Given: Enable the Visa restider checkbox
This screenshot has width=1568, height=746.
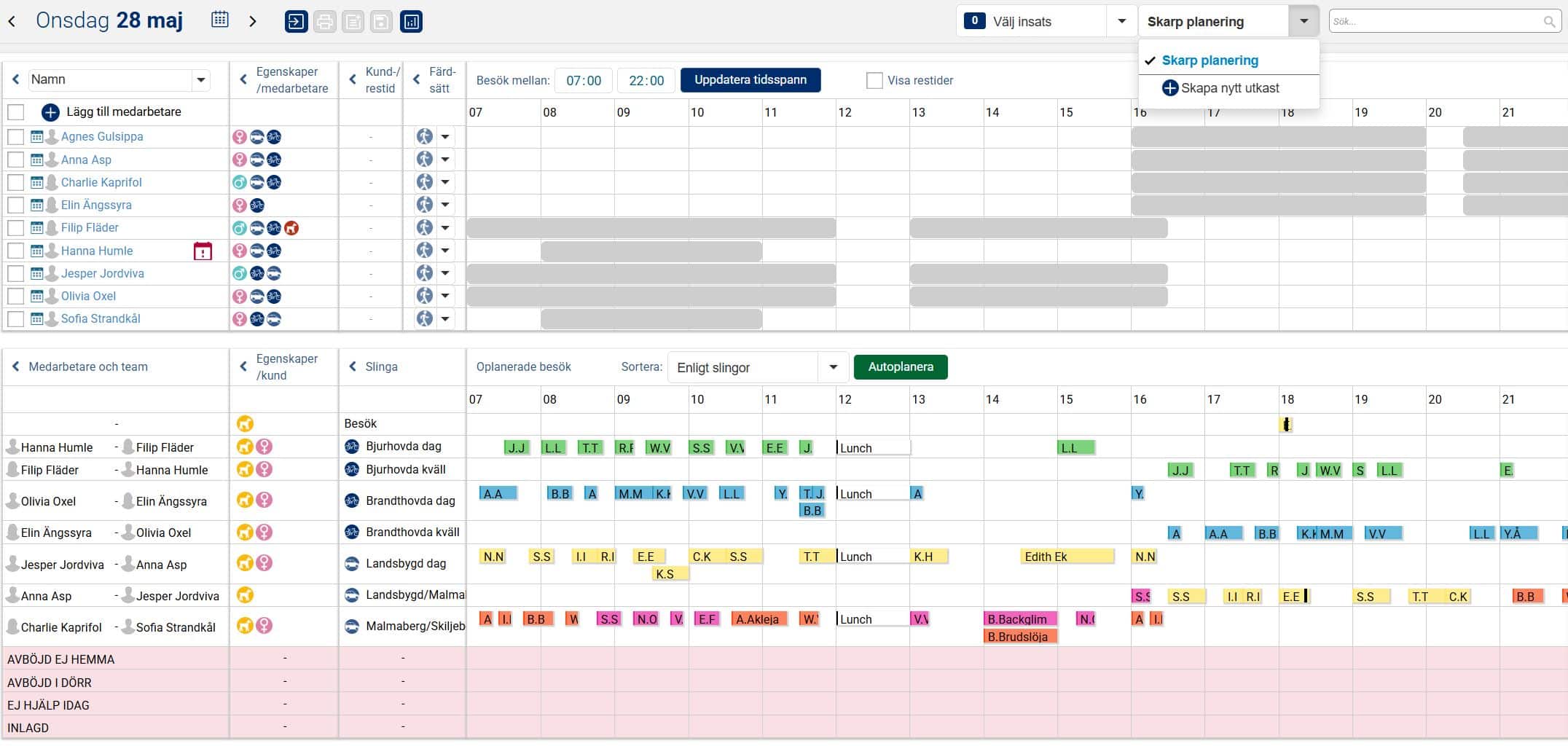Looking at the screenshot, I should 874,81.
